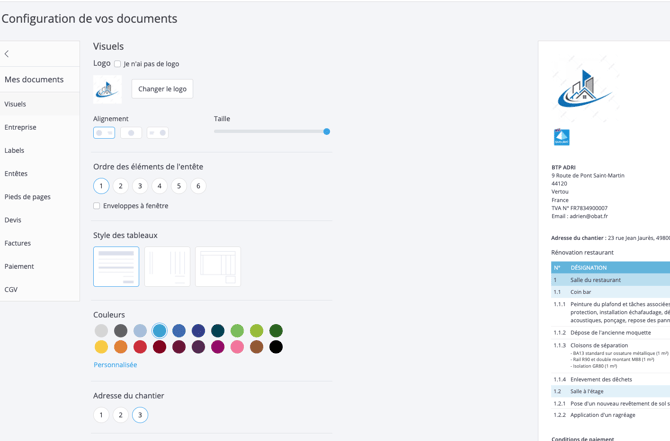Image resolution: width=670 pixels, height=441 pixels.
Task: Choose the column-lined table style thumbnail
Action: (167, 266)
